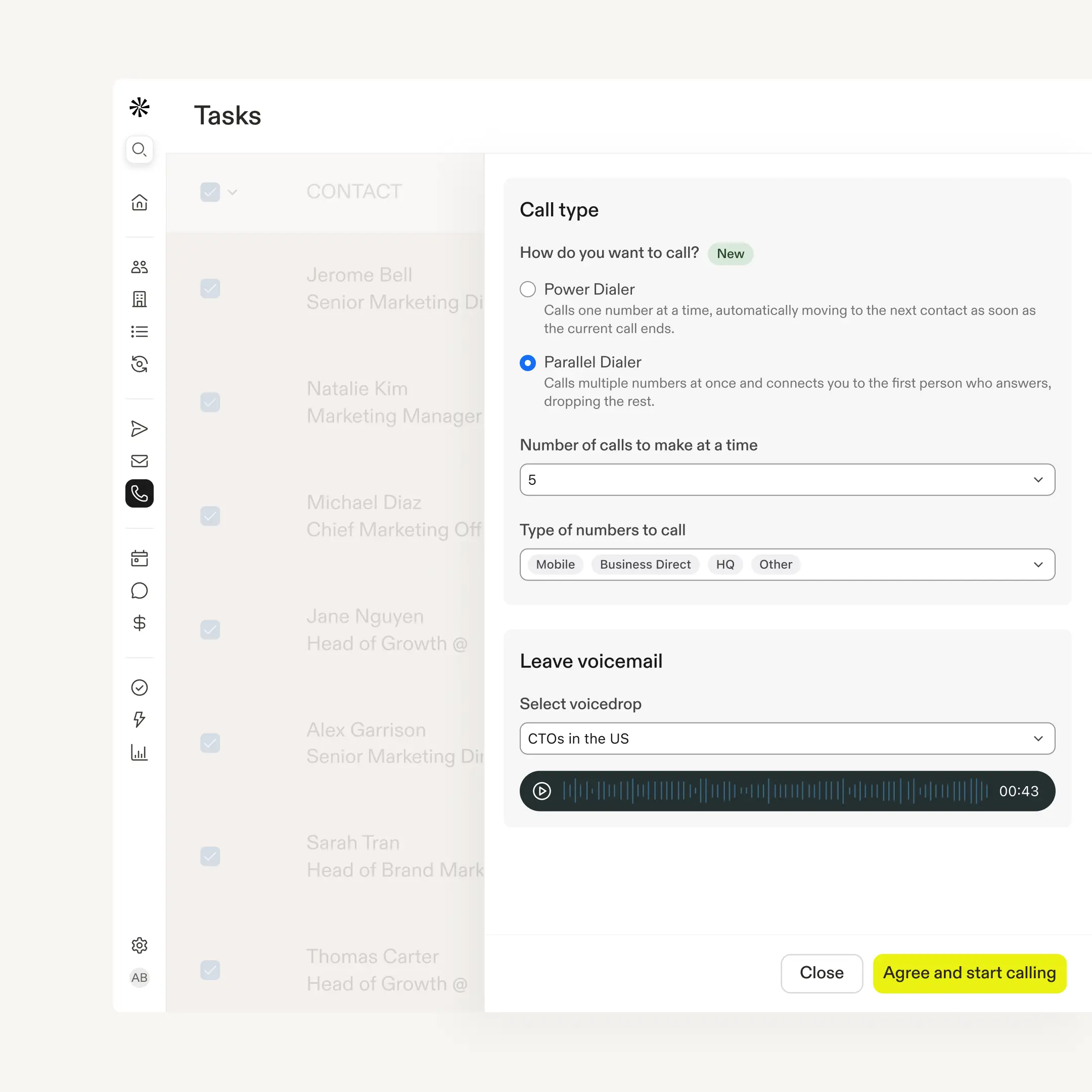Play the CTOs voicemail recording
Screen dimensions: 1092x1092
pyautogui.click(x=541, y=791)
